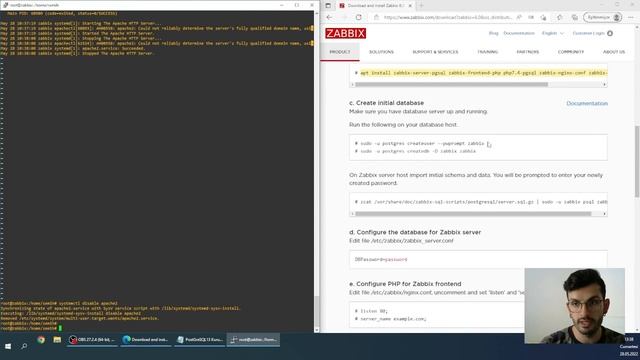Open the browser Settings and more menu

point(631,17)
